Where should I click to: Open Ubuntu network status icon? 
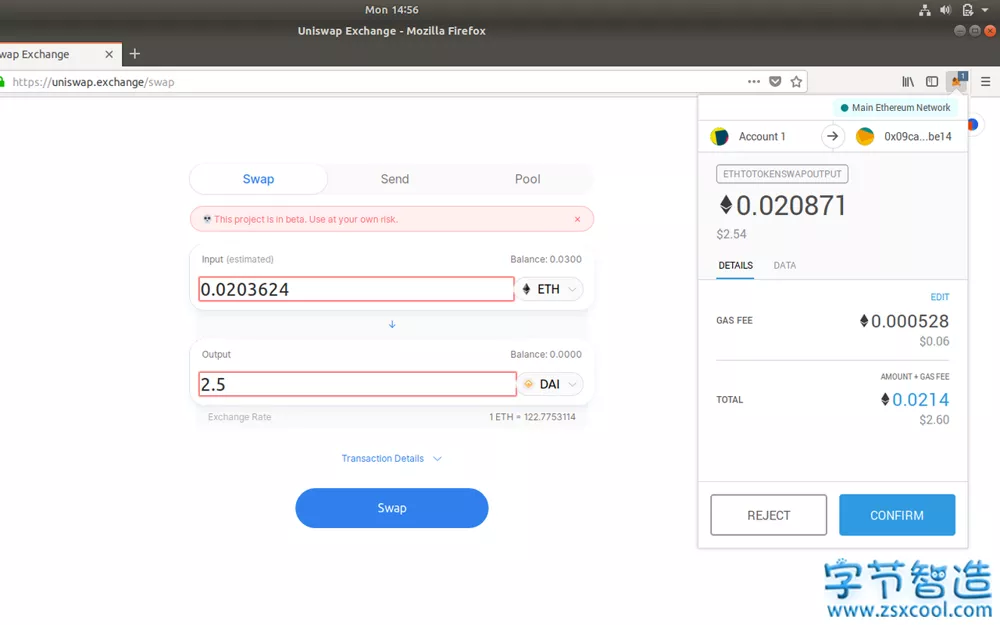[925, 10]
